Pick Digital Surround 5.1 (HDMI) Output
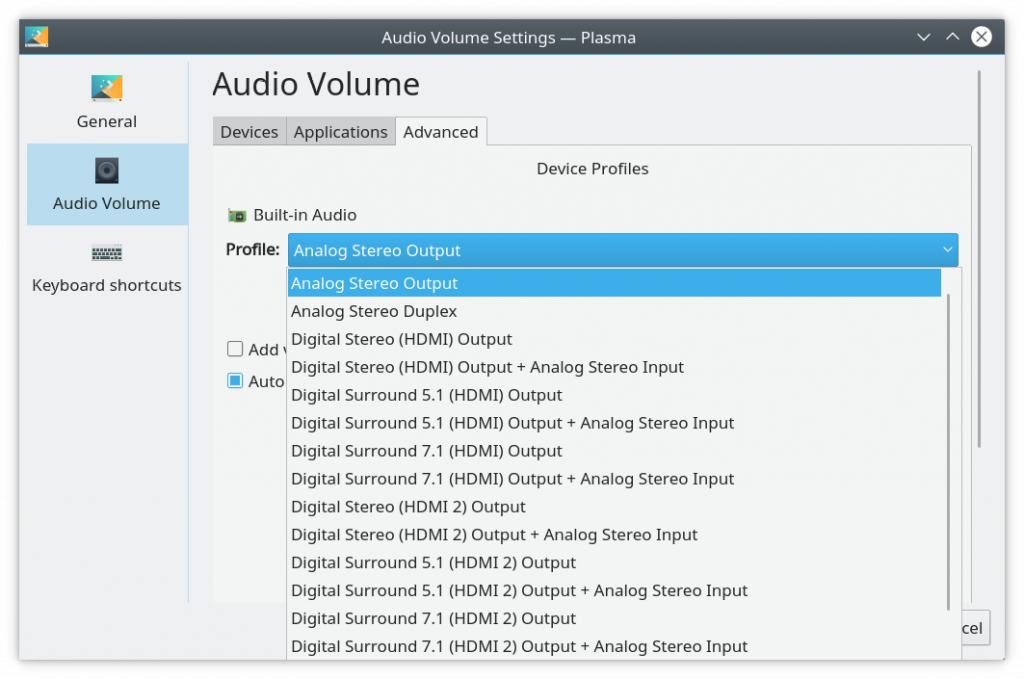This screenshot has width=1024, height=679. pos(426,395)
